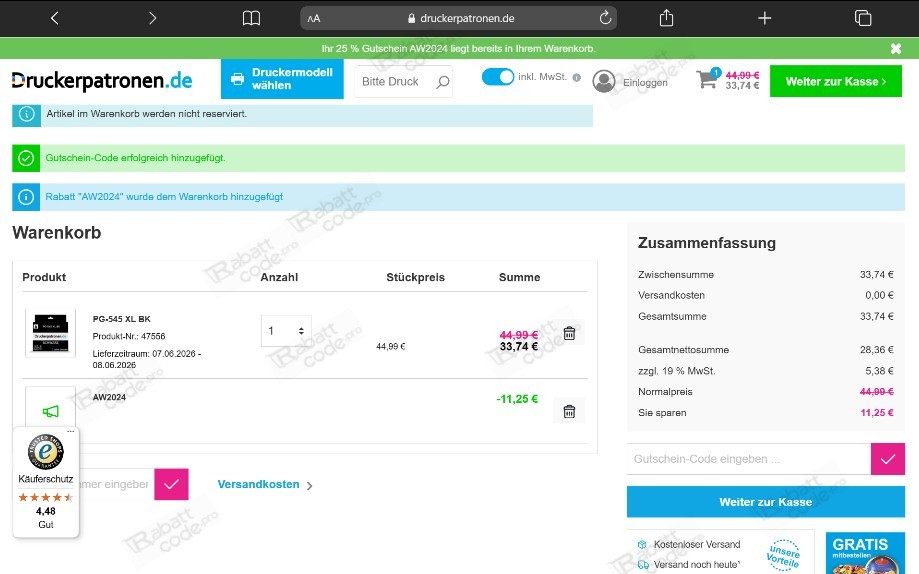Open the PG-545 XL BK product name
This screenshot has height=574, width=919.
click(x=121, y=319)
